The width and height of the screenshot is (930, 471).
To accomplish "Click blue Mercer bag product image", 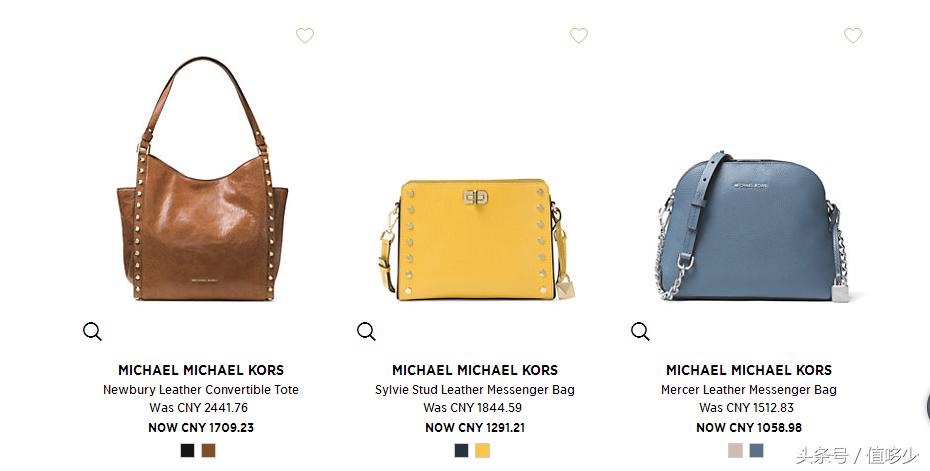I will click(x=751, y=226).
